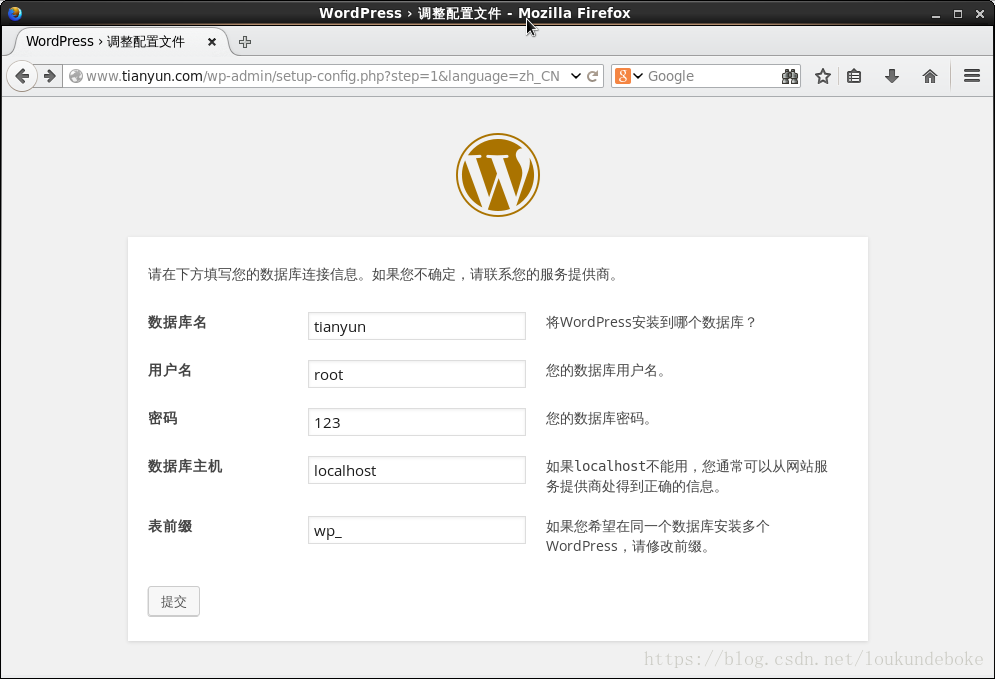The image size is (995, 679).
Task: Bookmark this page with star icon
Action: 823,76
